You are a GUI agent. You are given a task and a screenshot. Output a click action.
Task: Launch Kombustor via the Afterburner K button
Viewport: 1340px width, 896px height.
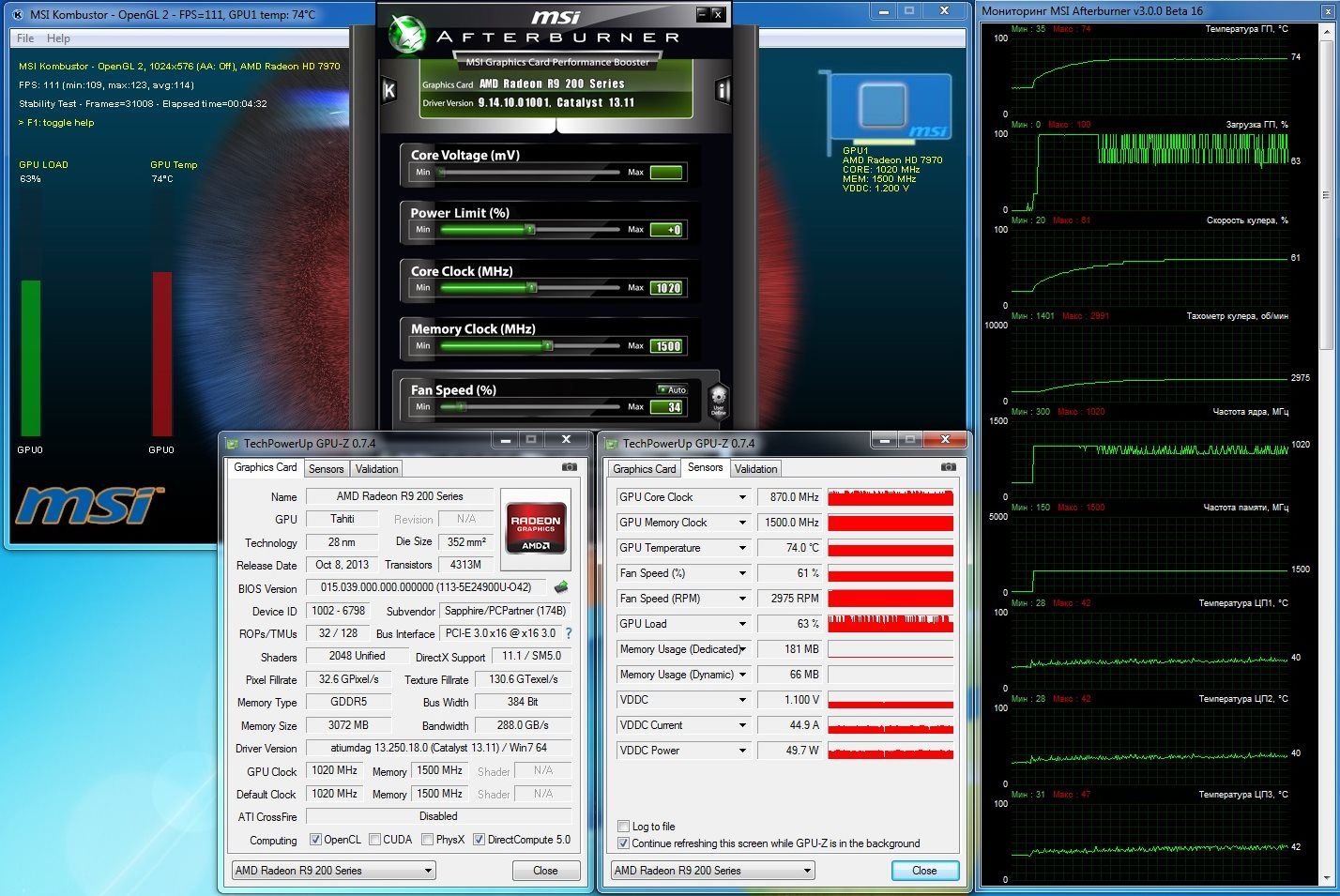coord(389,90)
